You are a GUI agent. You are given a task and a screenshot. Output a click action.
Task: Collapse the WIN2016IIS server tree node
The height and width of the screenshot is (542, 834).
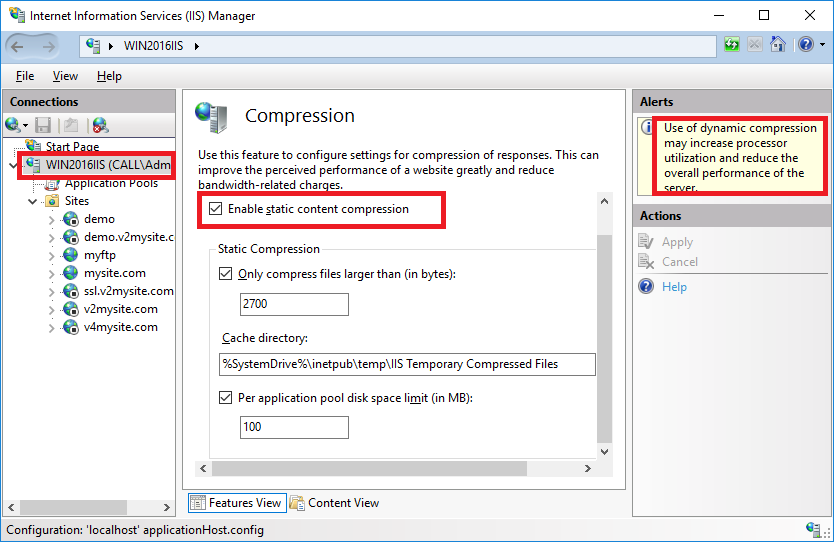13,165
